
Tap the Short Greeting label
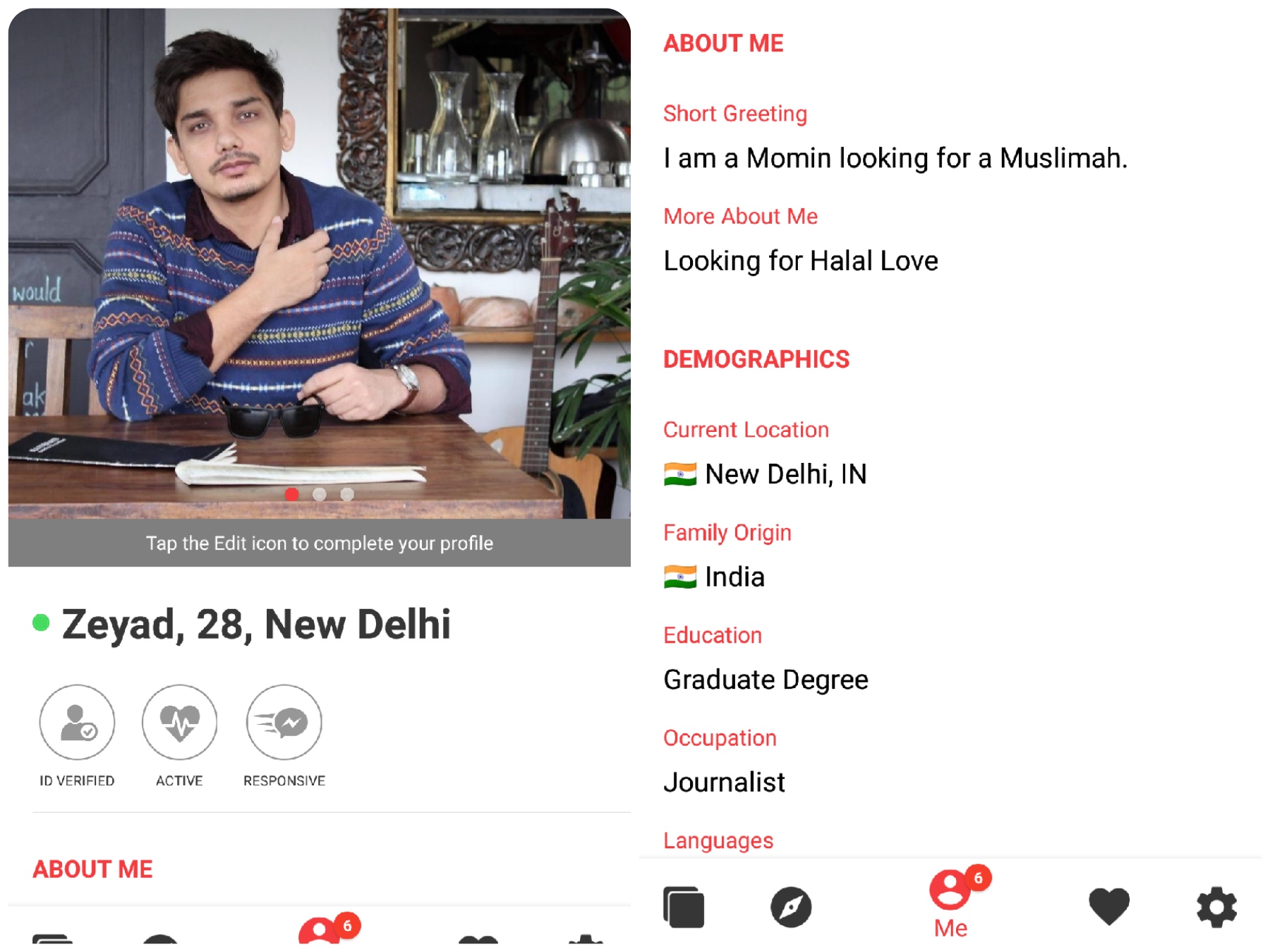pyautogui.click(x=735, y=114)
